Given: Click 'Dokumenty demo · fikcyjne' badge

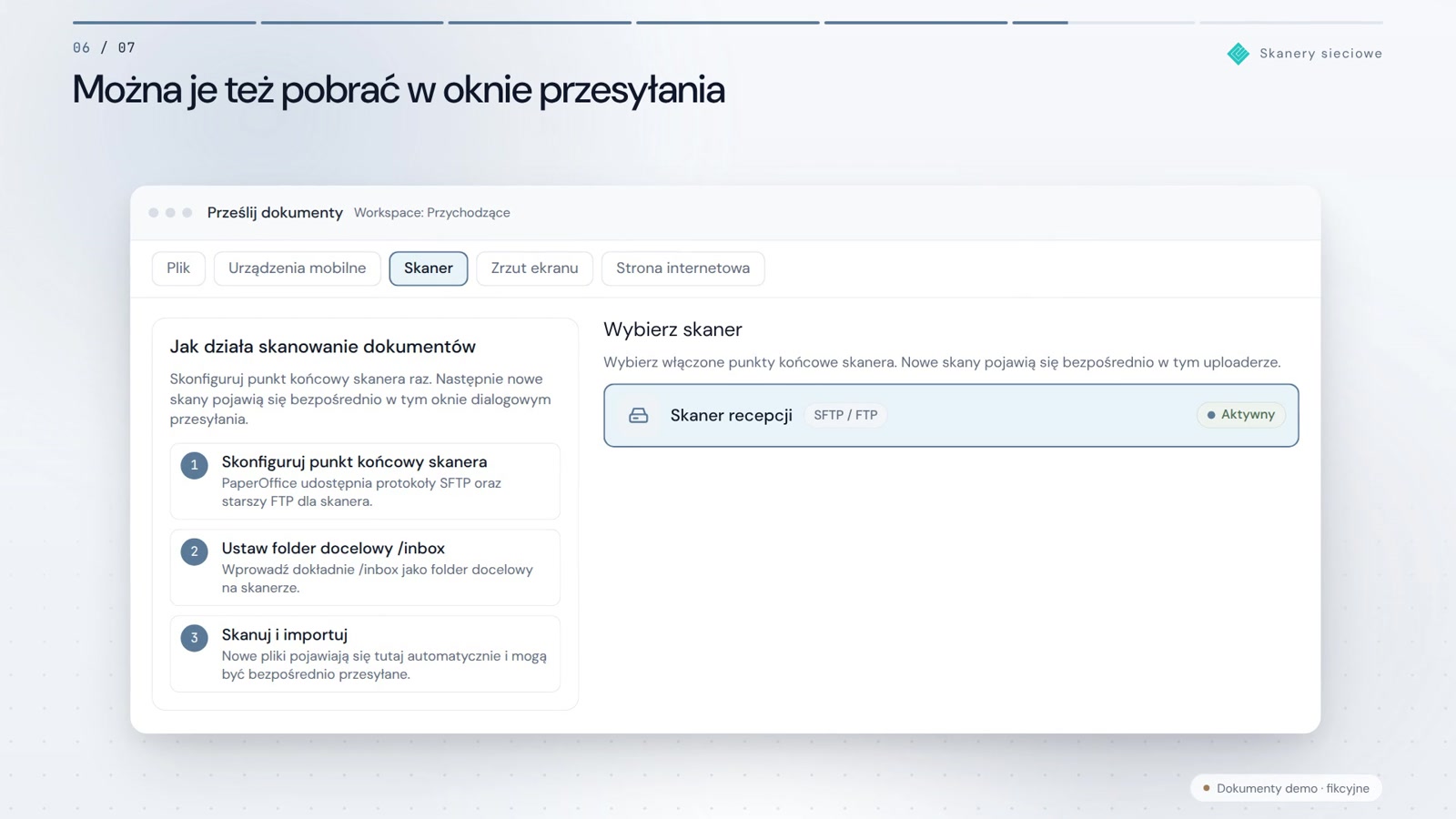Looking at the screenshot, I should point(1286,788).
